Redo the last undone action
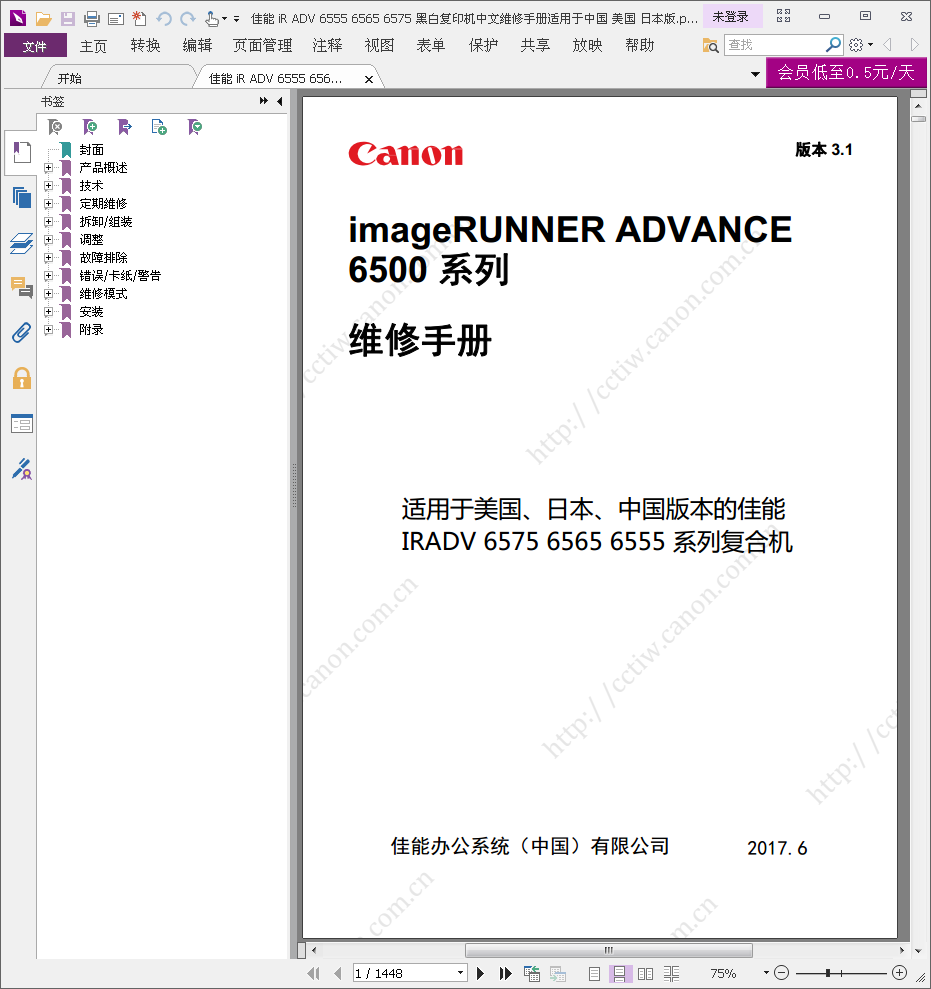Image resolution: width=931 pixels, height=989 pixels. [x=188, y=18]
